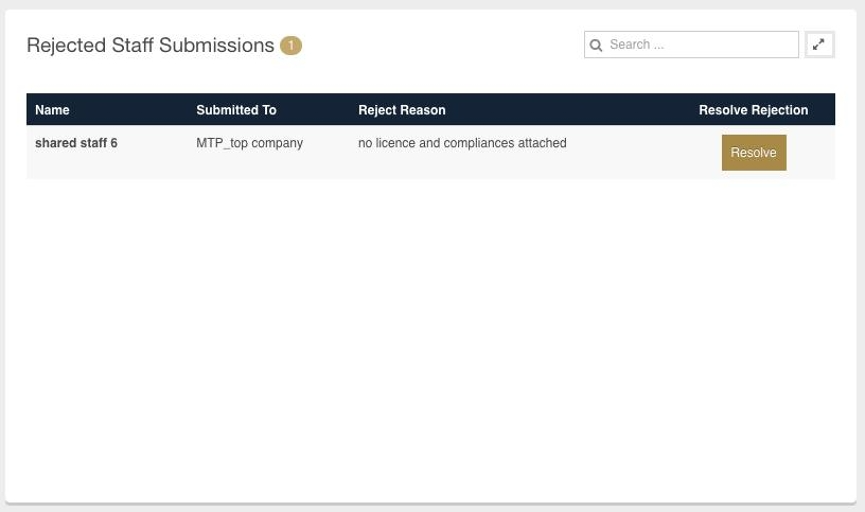The height and width of the screenshot is (512, 865).
Task: Click the no licence and compliances reason text
Action: pos(462,143)
